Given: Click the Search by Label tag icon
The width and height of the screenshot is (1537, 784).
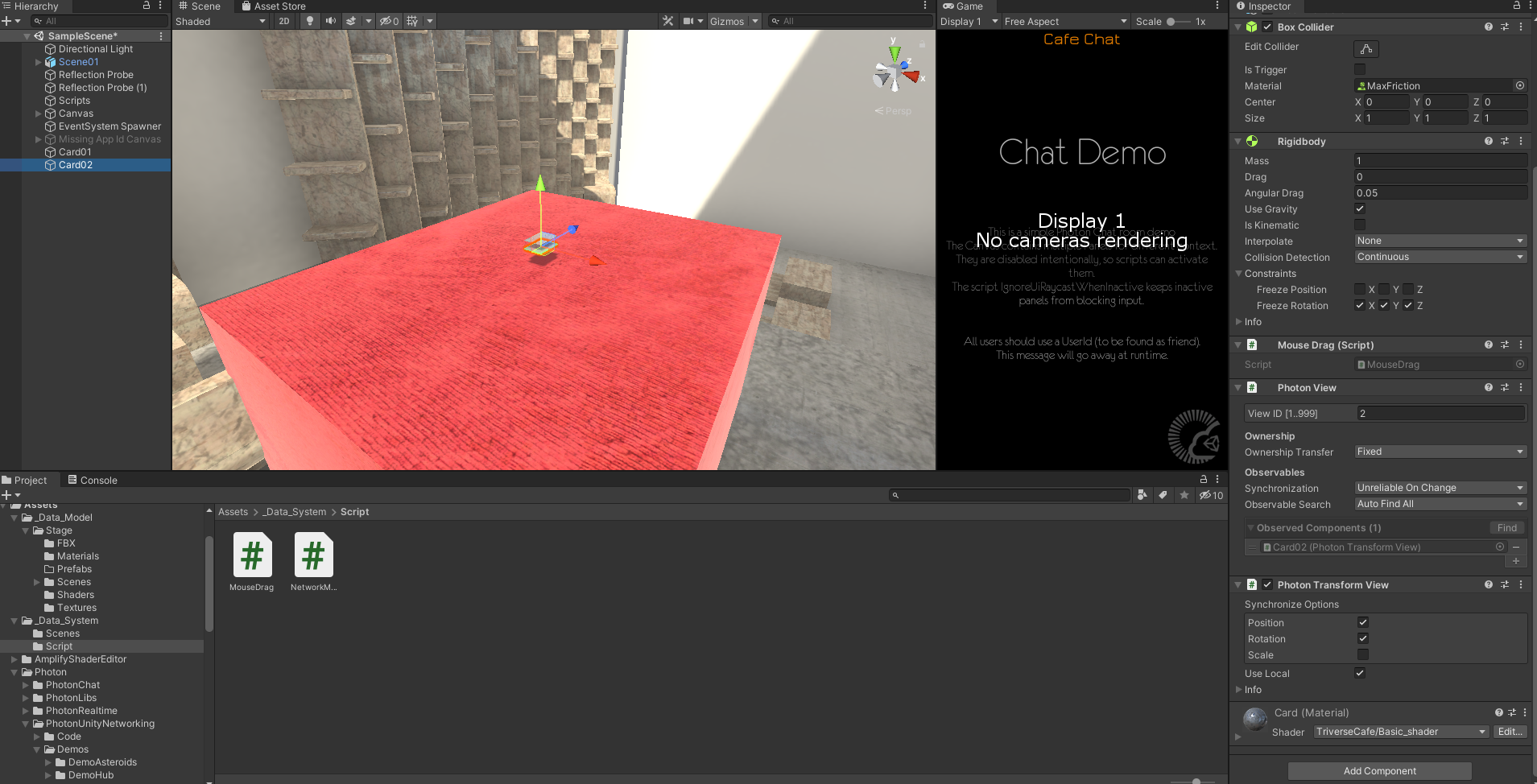Looking at the screenshot, I should coord(1163,495).
